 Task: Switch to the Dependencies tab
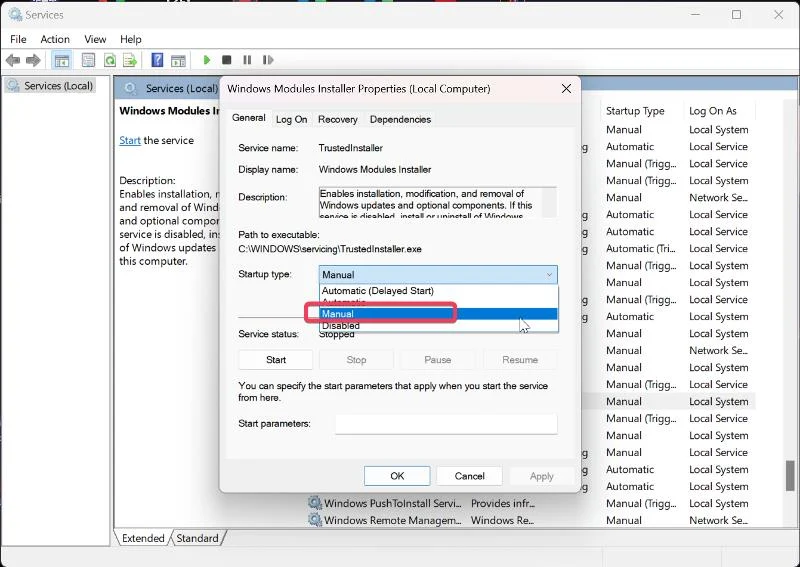pos(401,119)
